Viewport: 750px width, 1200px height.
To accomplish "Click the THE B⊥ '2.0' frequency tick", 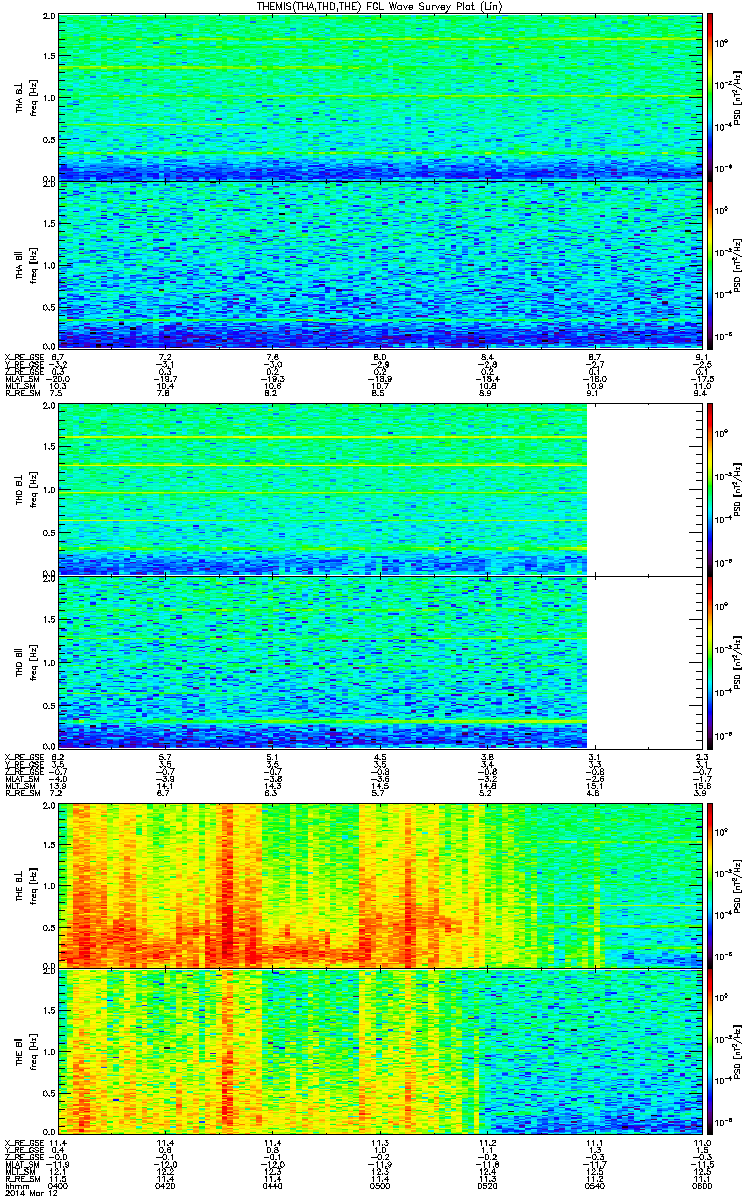I will (49, 806).
